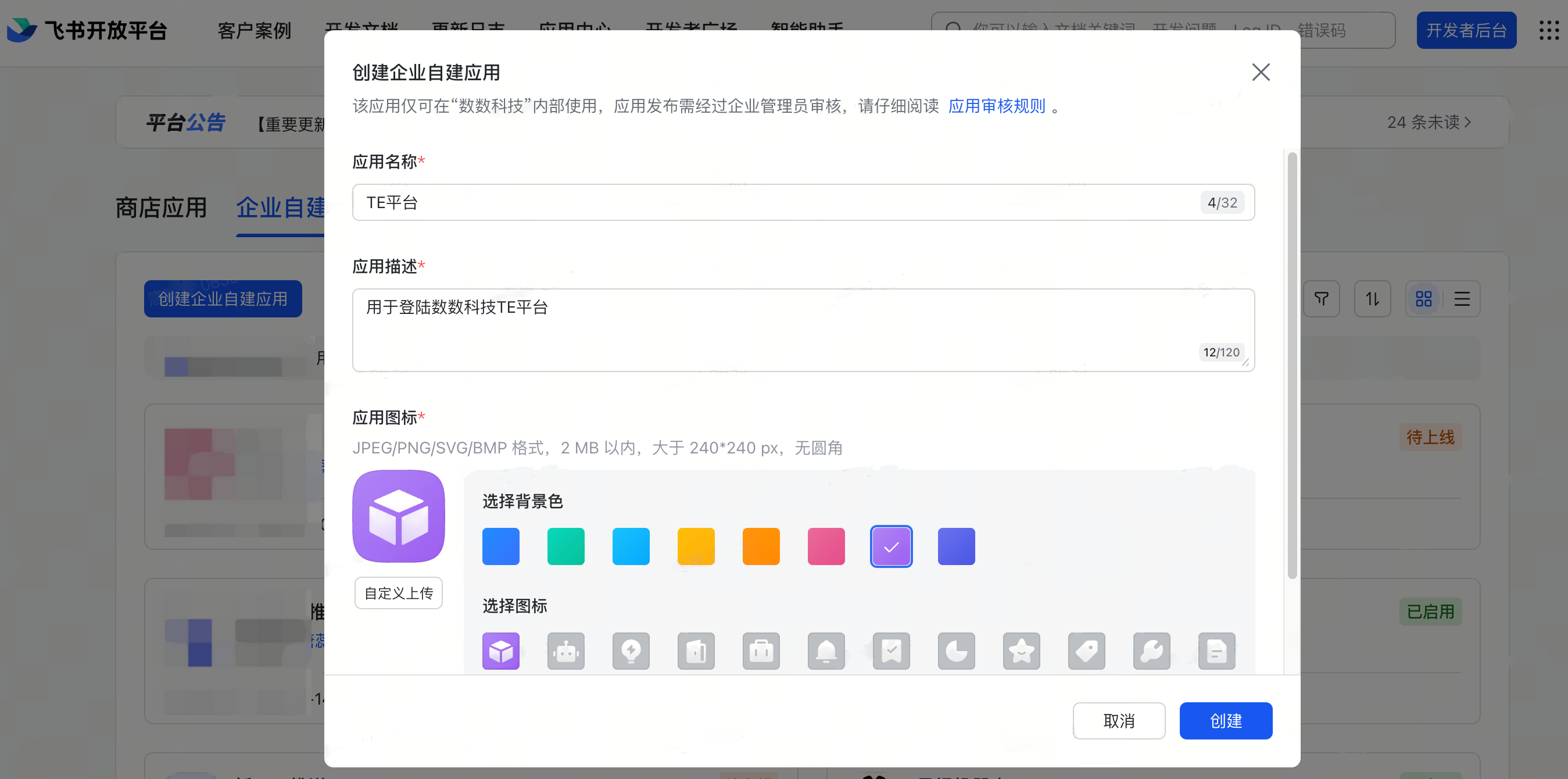Select the robot app icon
Image resolution: width=1568 pixels, height=779 pixels.
[x=565, y=651]
